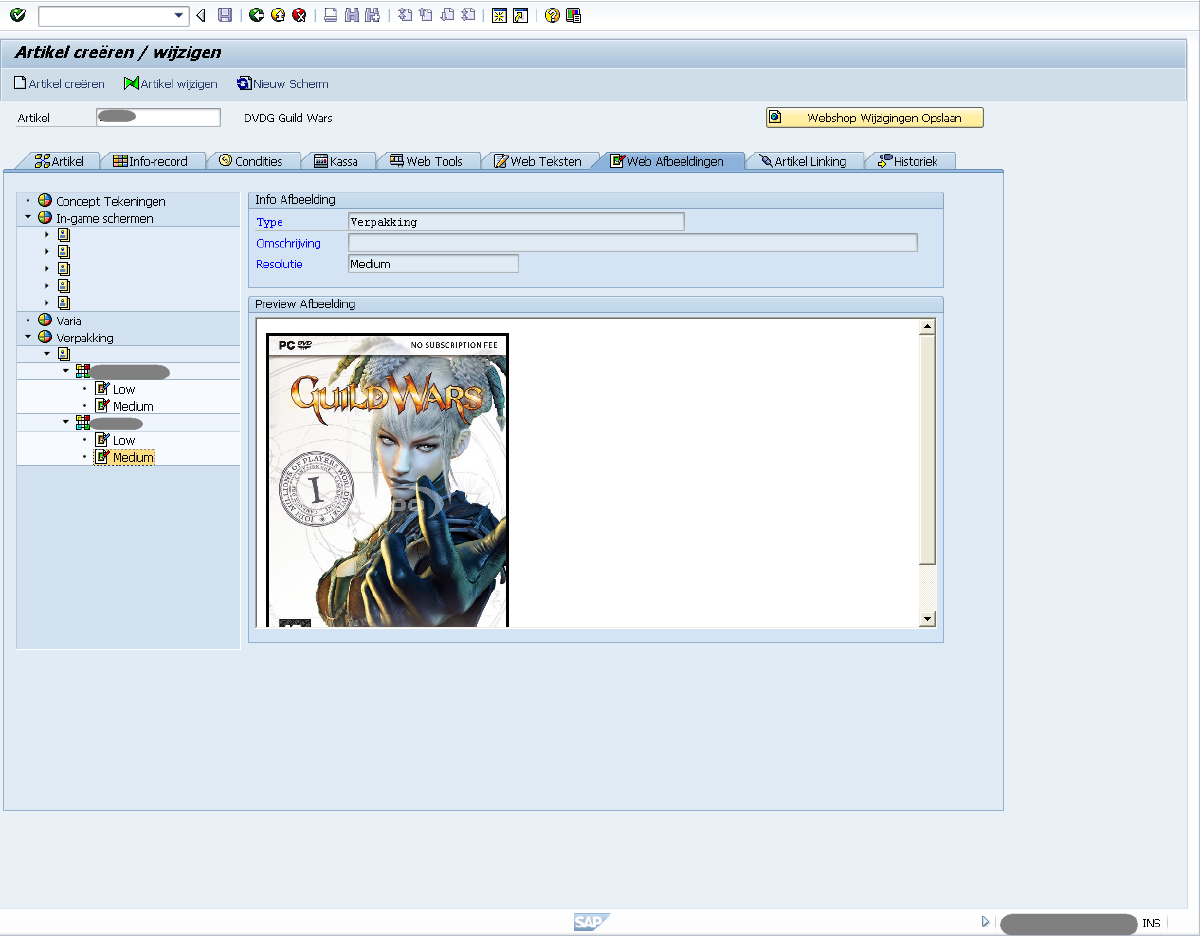
Task: Click the preview image scrollbar down arrow
Action: (927, 619)
